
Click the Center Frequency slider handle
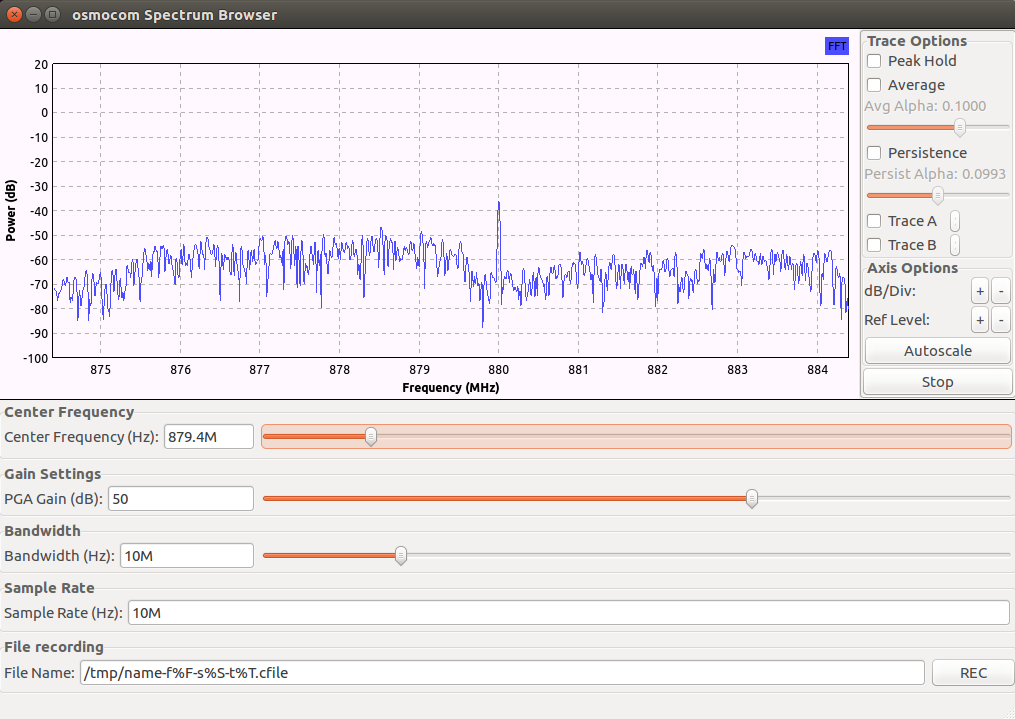pos(371,437)
